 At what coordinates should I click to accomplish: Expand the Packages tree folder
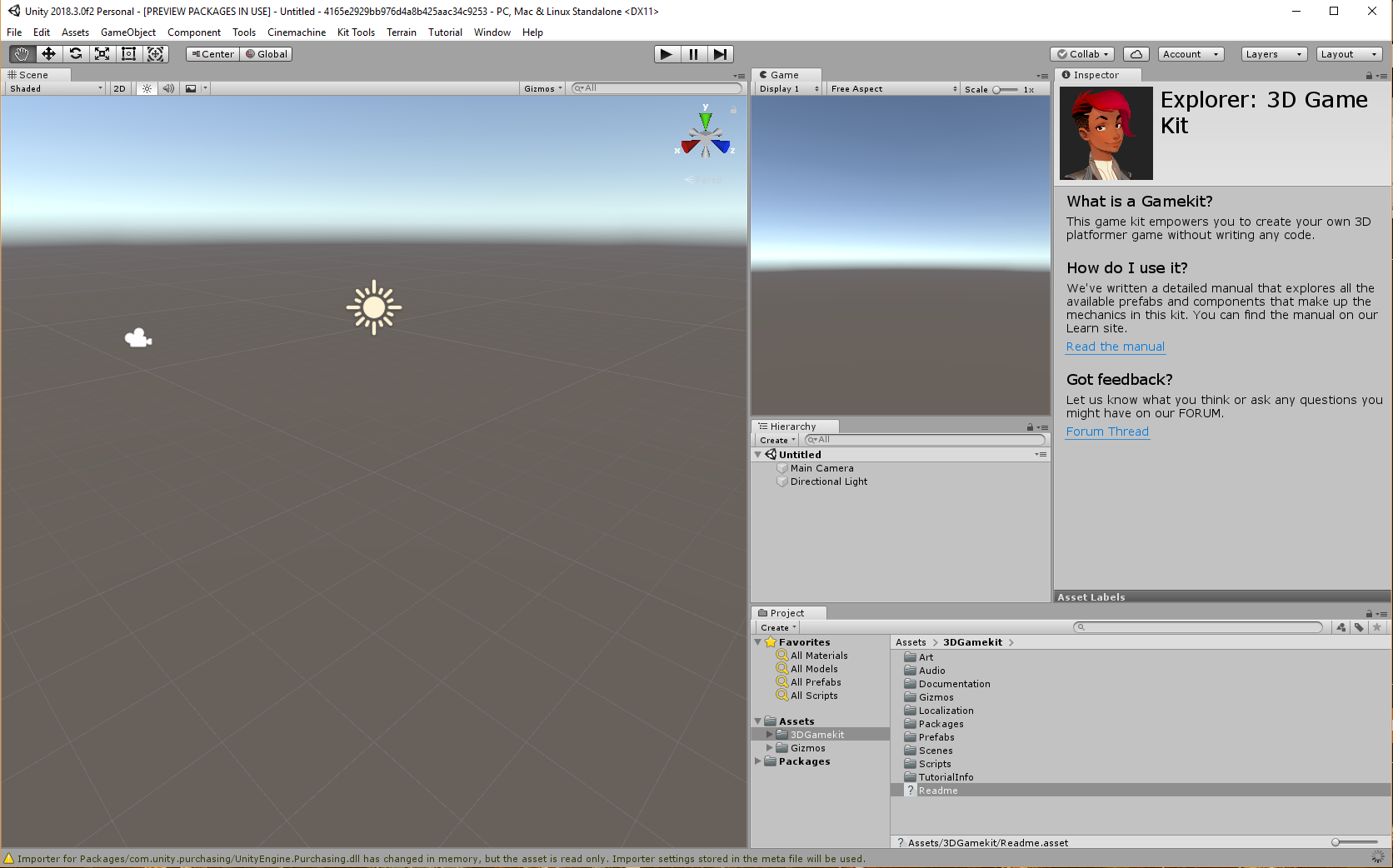(758, 761)
